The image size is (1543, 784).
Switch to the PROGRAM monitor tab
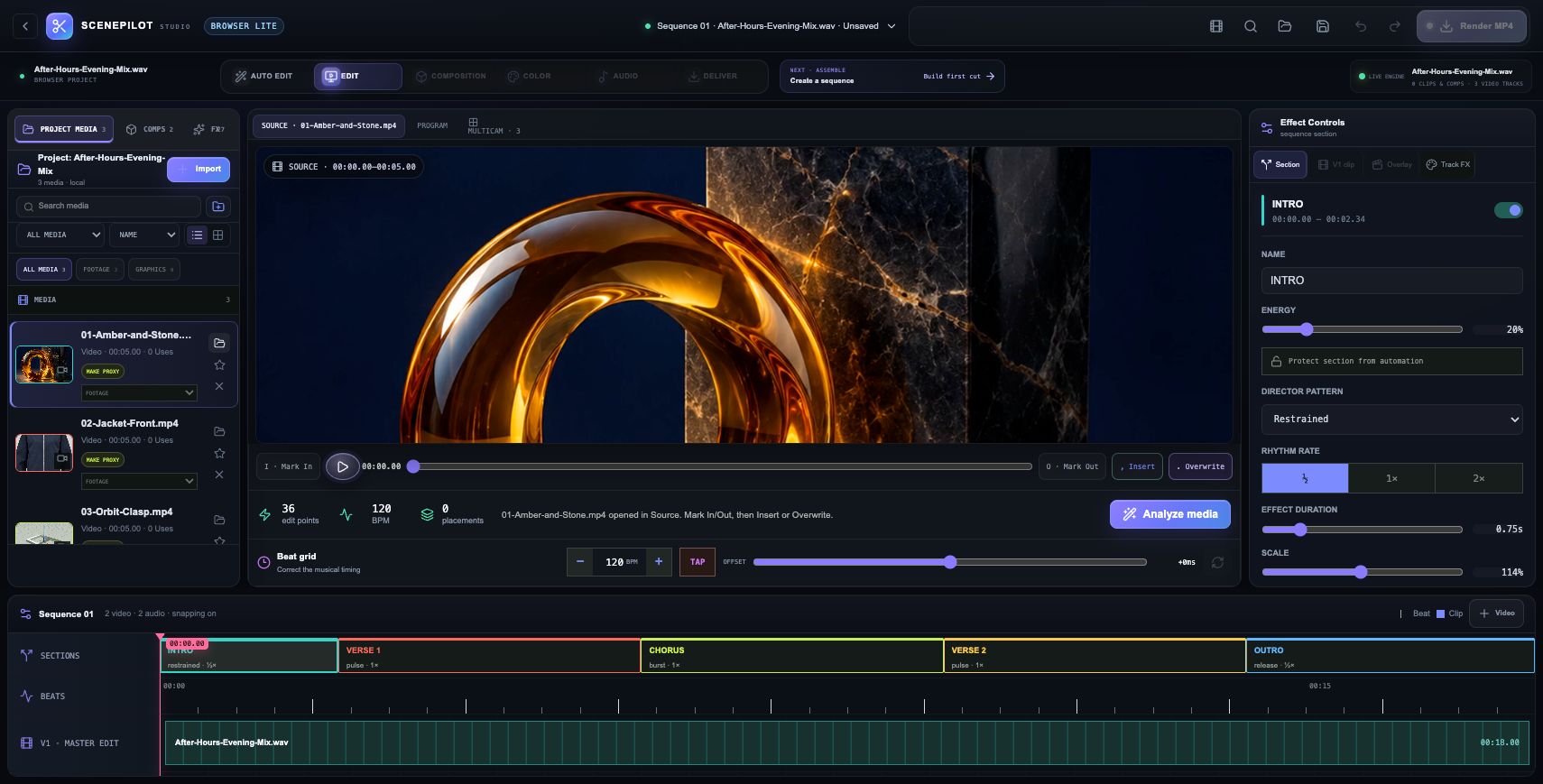[432, 125]
